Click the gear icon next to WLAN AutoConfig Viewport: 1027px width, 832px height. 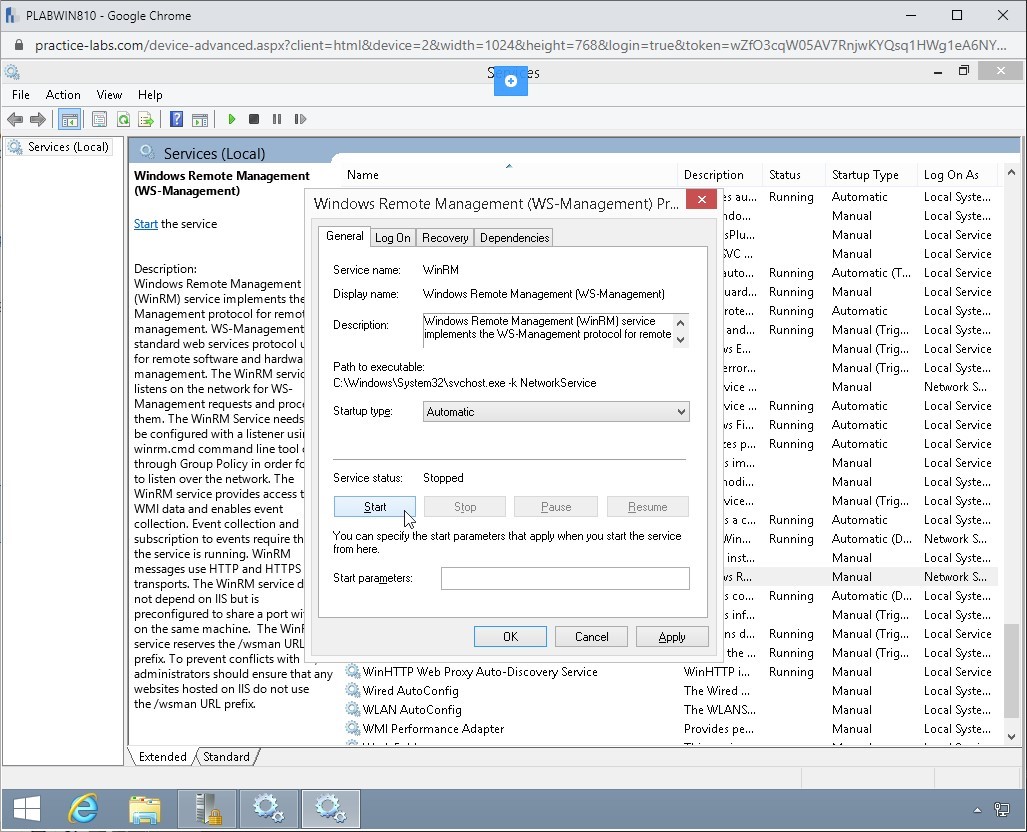pyautogui.click(x=353, y=709)
